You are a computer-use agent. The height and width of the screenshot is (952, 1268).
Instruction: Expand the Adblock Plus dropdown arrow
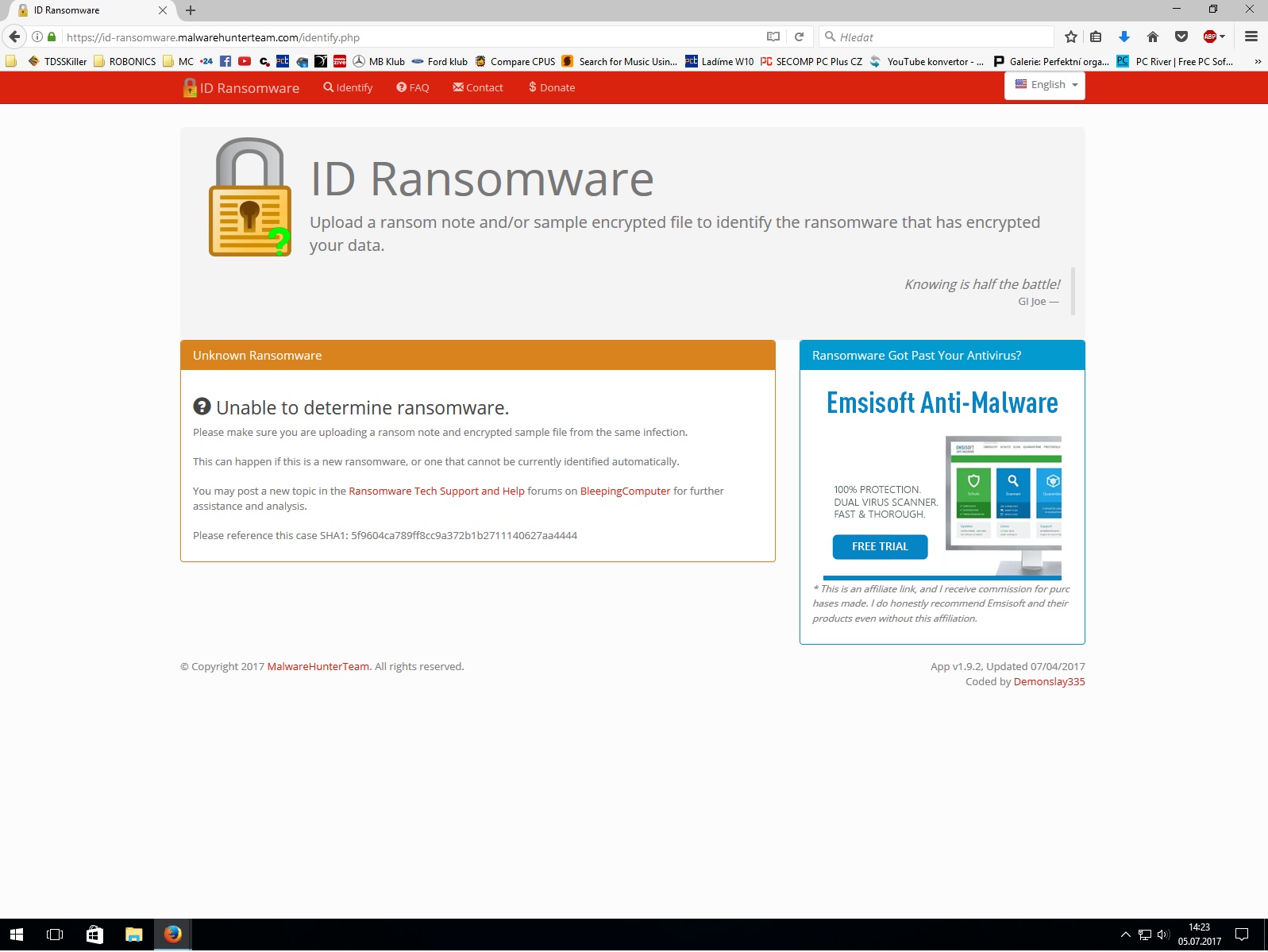pyautogui.click(x=1223, y=37)
